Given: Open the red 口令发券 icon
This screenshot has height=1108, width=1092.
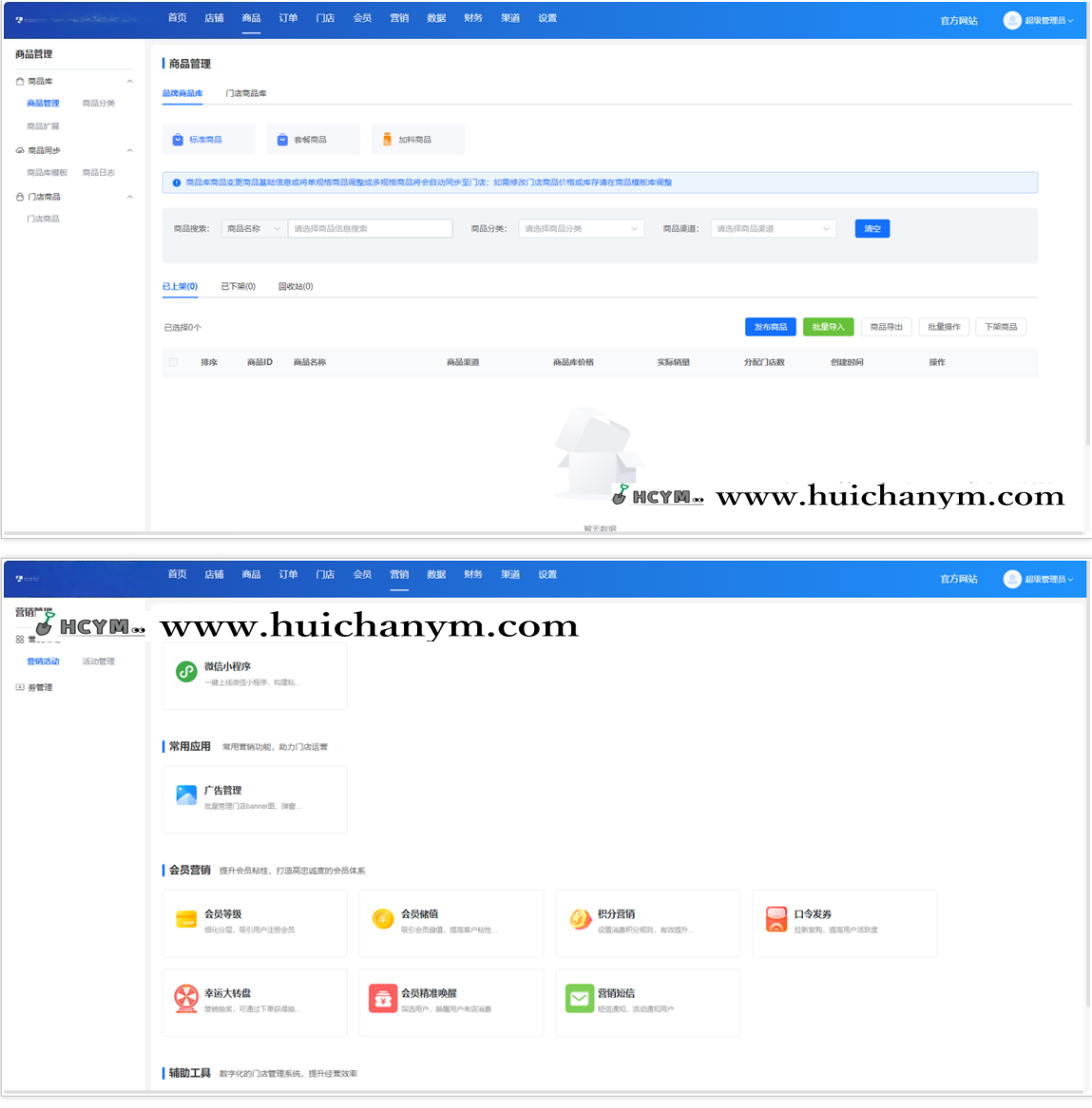Looking at the screenshot, I should 776,919.
